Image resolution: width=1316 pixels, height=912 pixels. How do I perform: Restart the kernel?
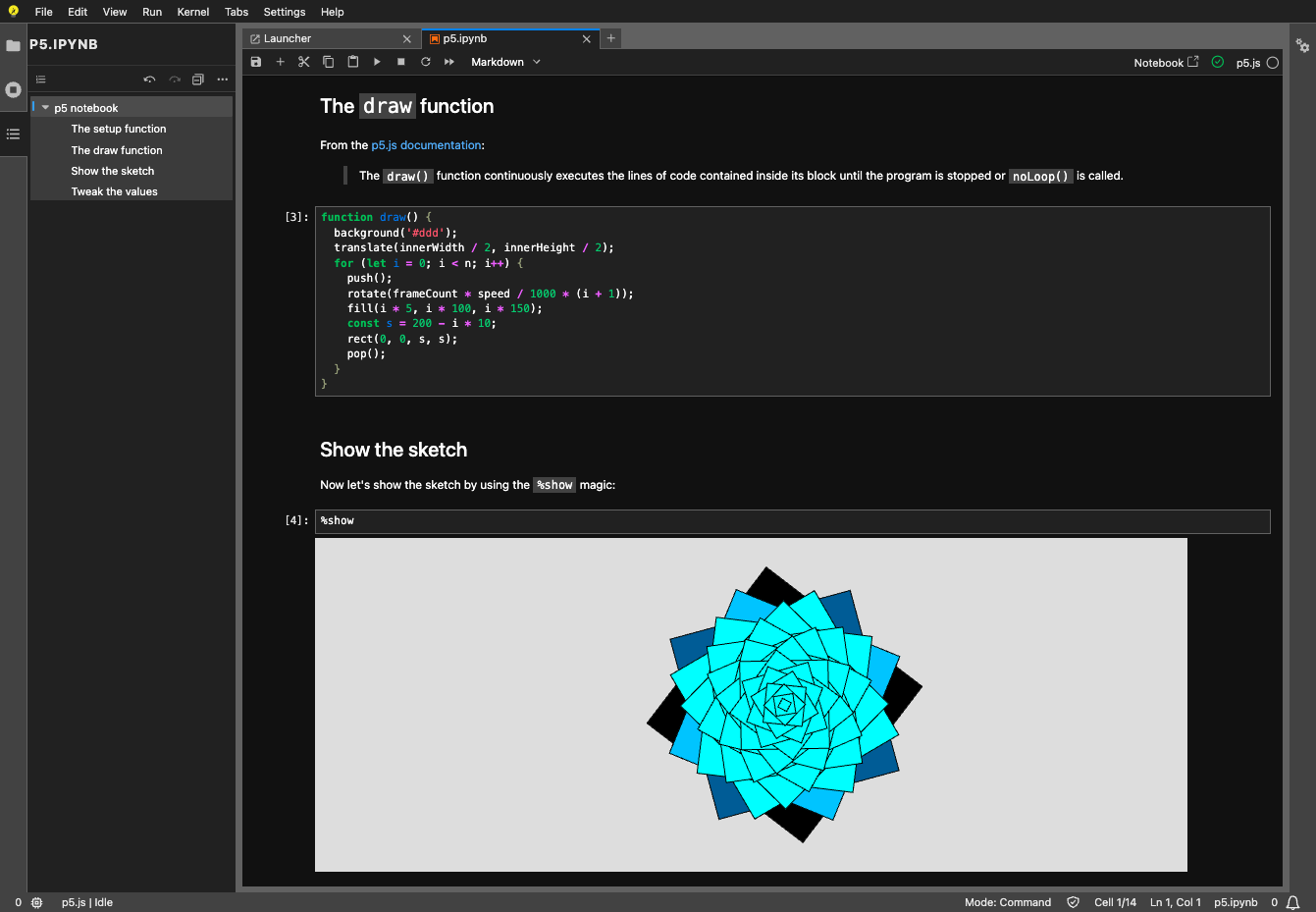point(426,62)
